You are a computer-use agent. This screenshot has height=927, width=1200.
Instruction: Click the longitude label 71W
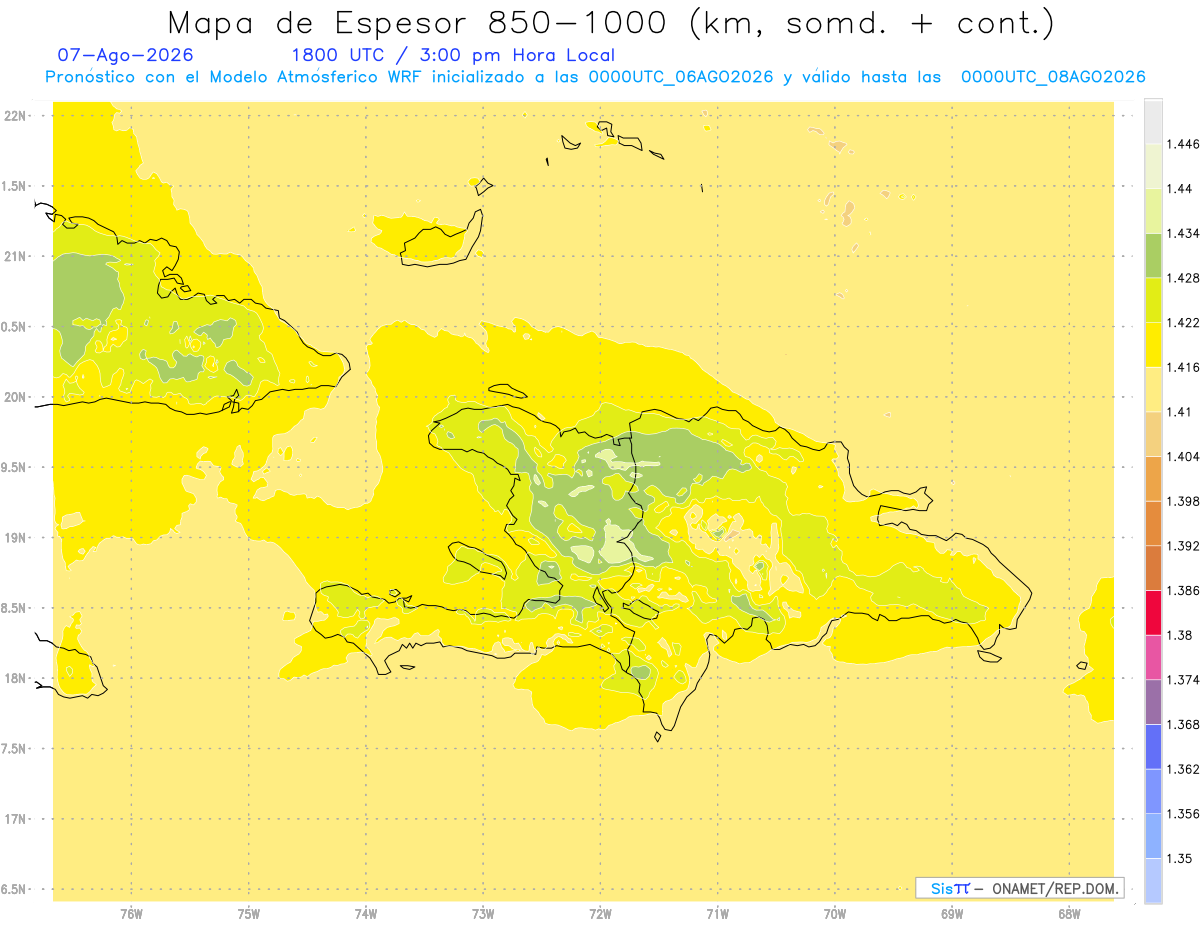pyautogui.click(x=717, y=913)
